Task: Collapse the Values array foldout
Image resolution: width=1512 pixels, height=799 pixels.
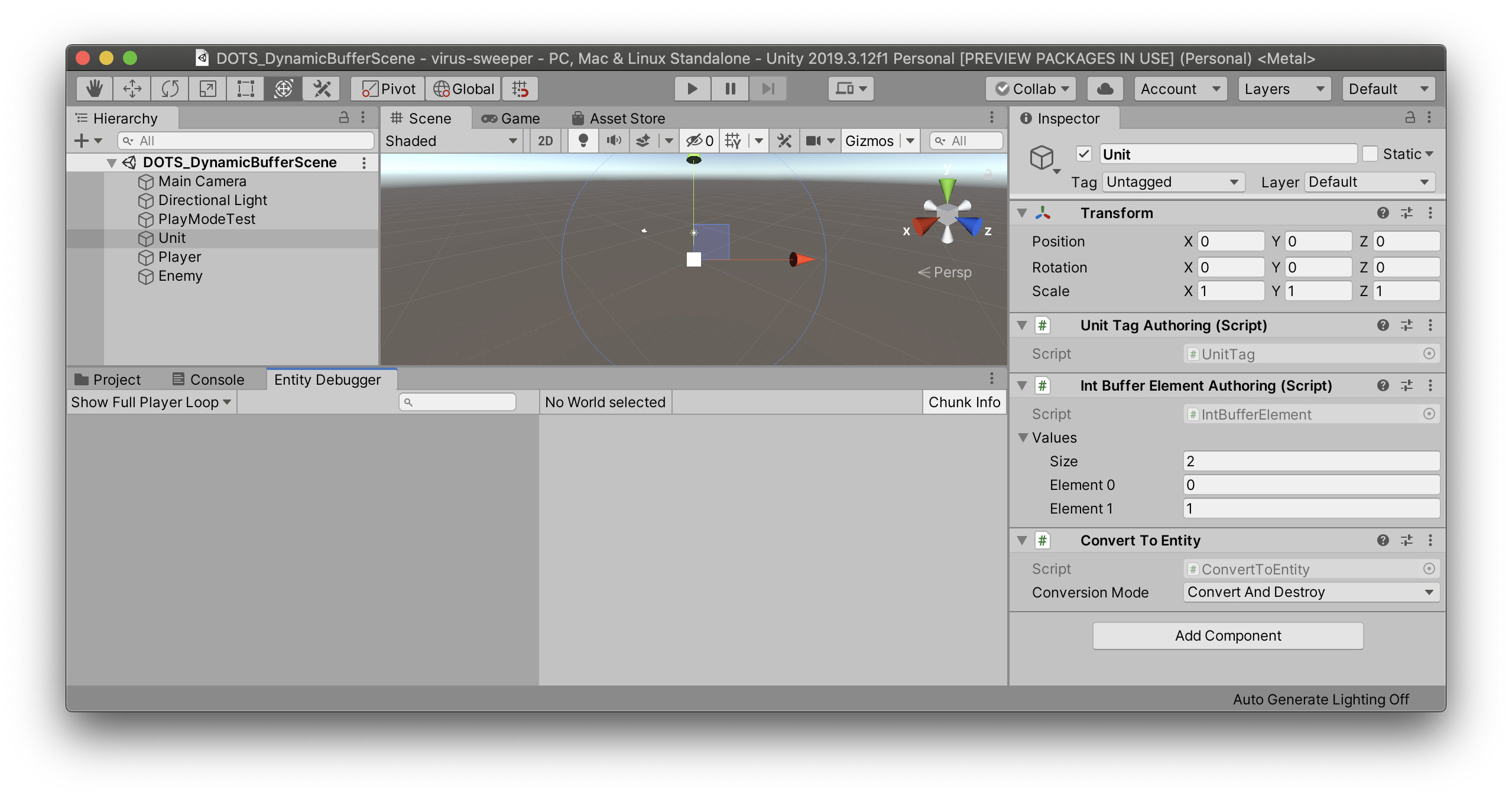Action: 1023,438
